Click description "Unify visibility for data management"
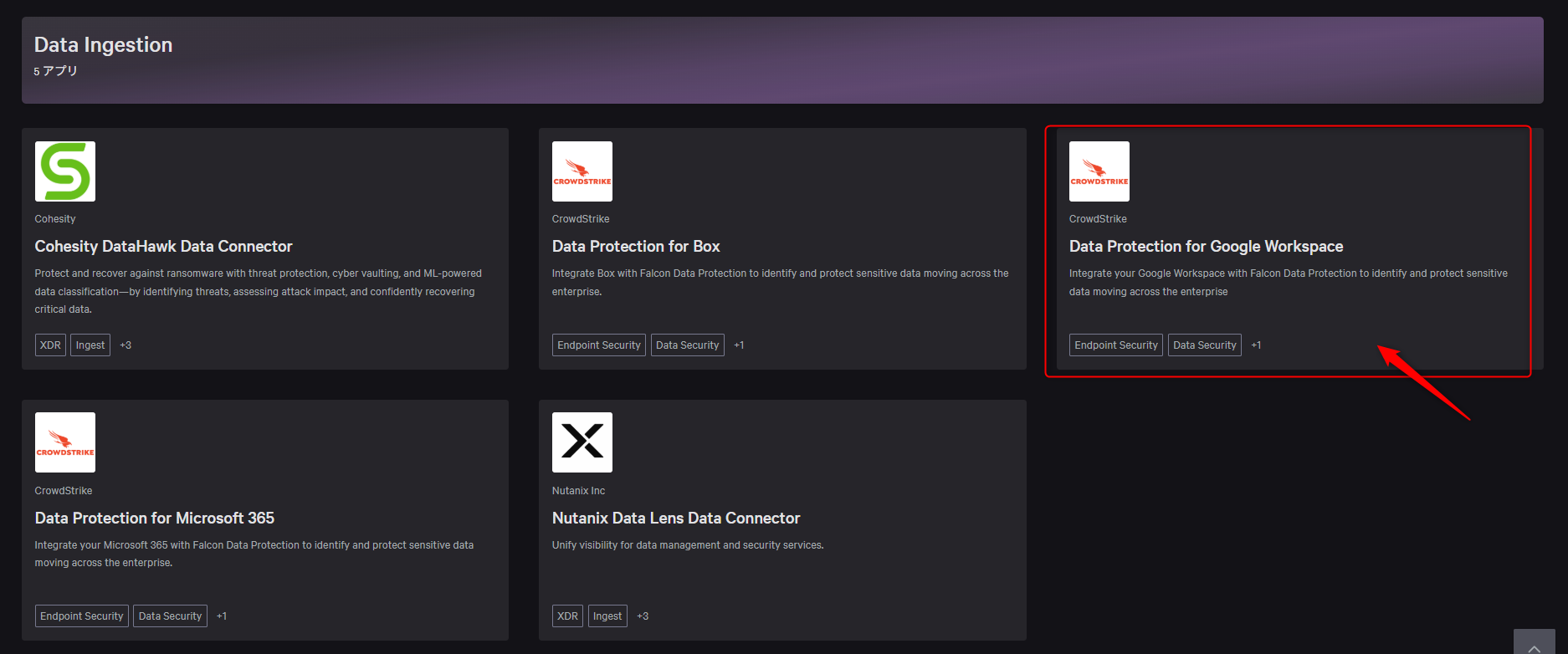 [688, 544]
